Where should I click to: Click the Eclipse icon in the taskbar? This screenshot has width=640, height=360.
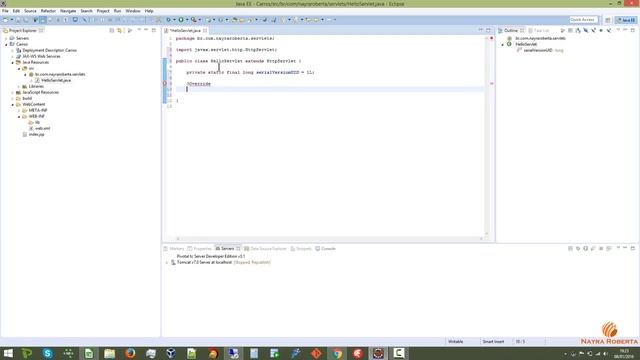tap(378, 353)
